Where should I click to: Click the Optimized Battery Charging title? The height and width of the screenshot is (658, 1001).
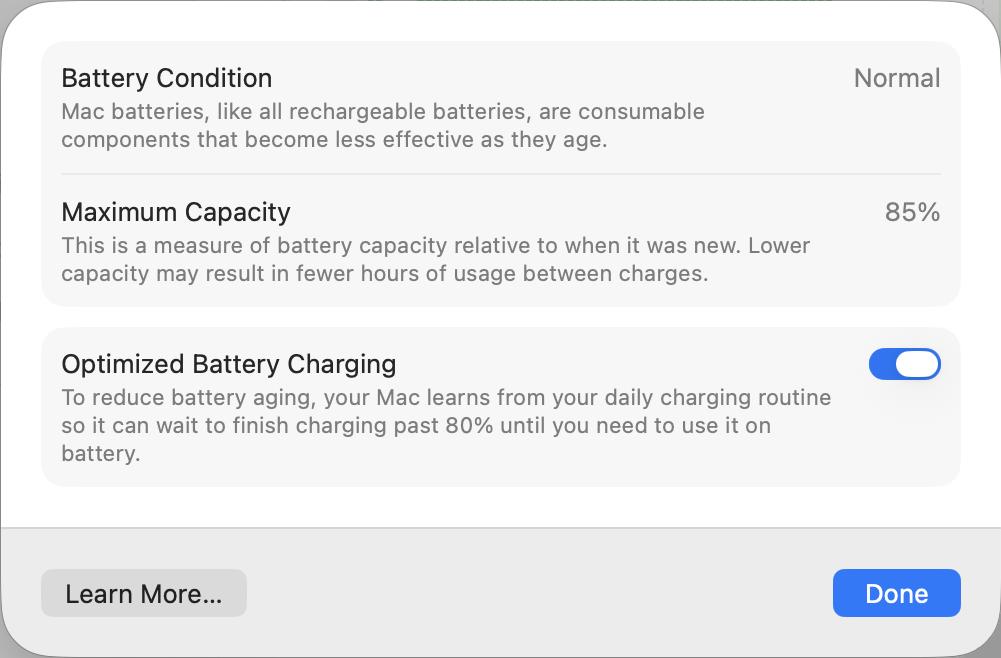click(x=228, y=363)
